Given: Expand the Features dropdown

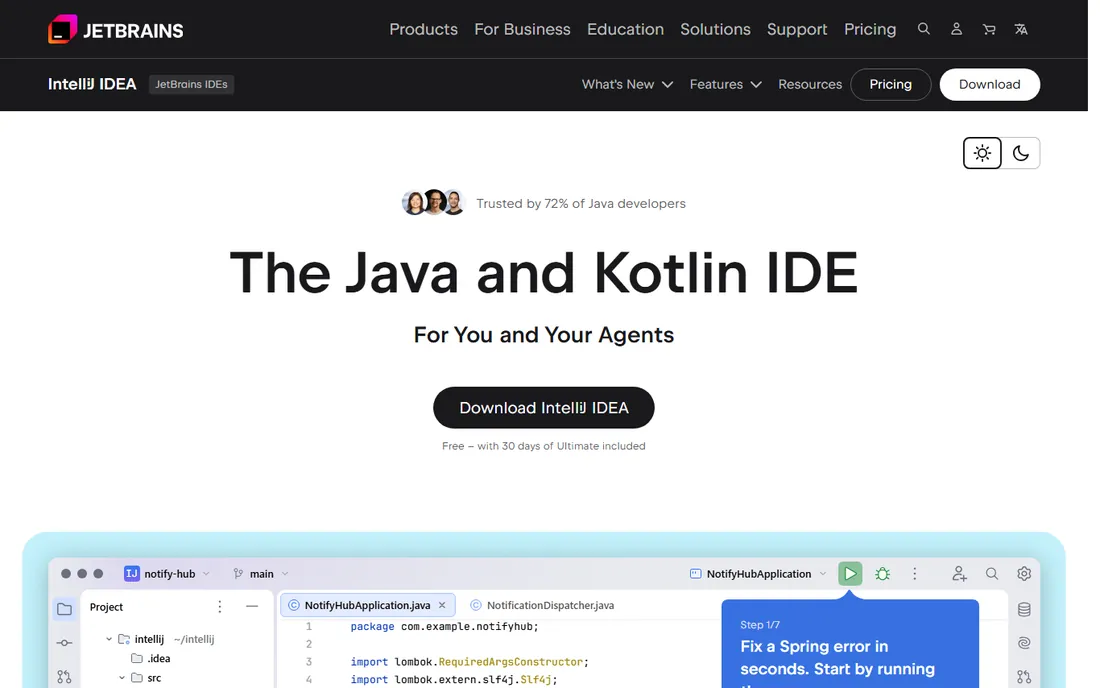Looking at the screenshot, I should [x=725, y=84].
